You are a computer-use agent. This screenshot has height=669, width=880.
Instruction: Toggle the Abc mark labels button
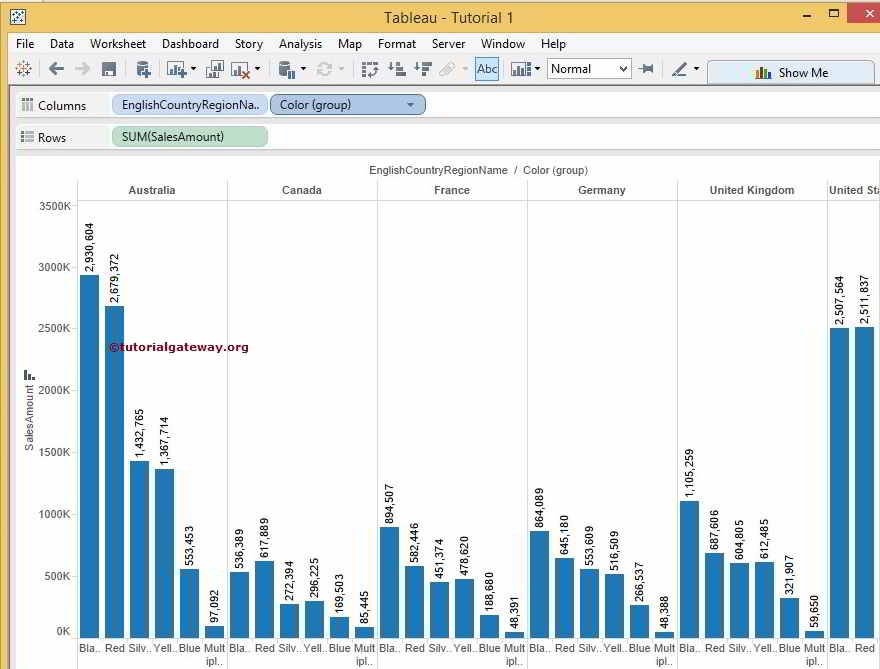point(487,69)
